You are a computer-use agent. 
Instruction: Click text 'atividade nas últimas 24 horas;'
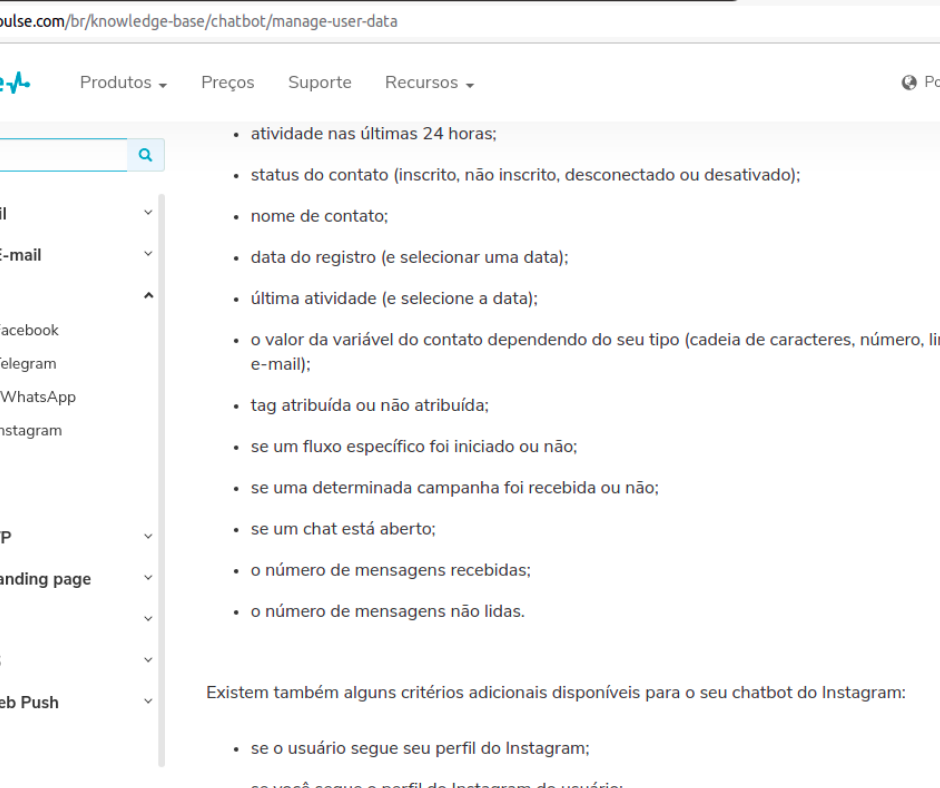coord(373,134)
